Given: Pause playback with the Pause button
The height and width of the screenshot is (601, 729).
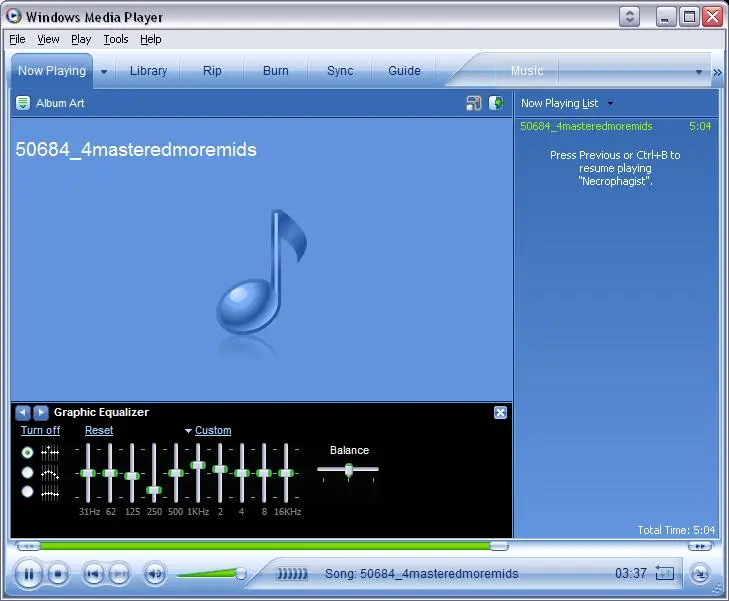Looking at the screenshot, I should pyautogui.click(x=28, y=574).
